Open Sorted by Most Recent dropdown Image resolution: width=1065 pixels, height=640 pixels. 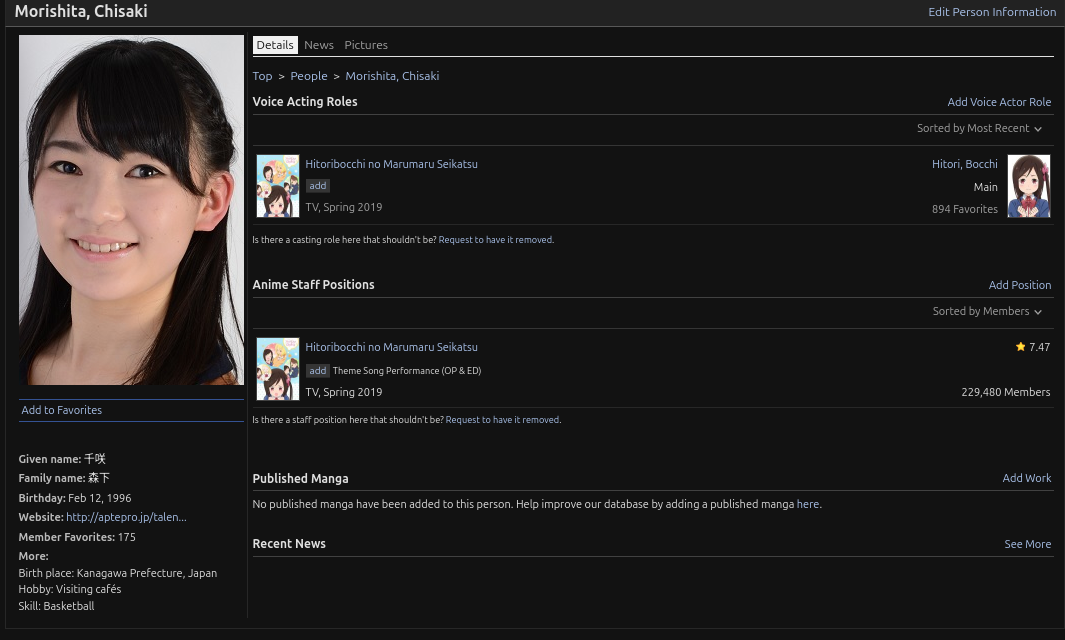[x=979, y=128]
